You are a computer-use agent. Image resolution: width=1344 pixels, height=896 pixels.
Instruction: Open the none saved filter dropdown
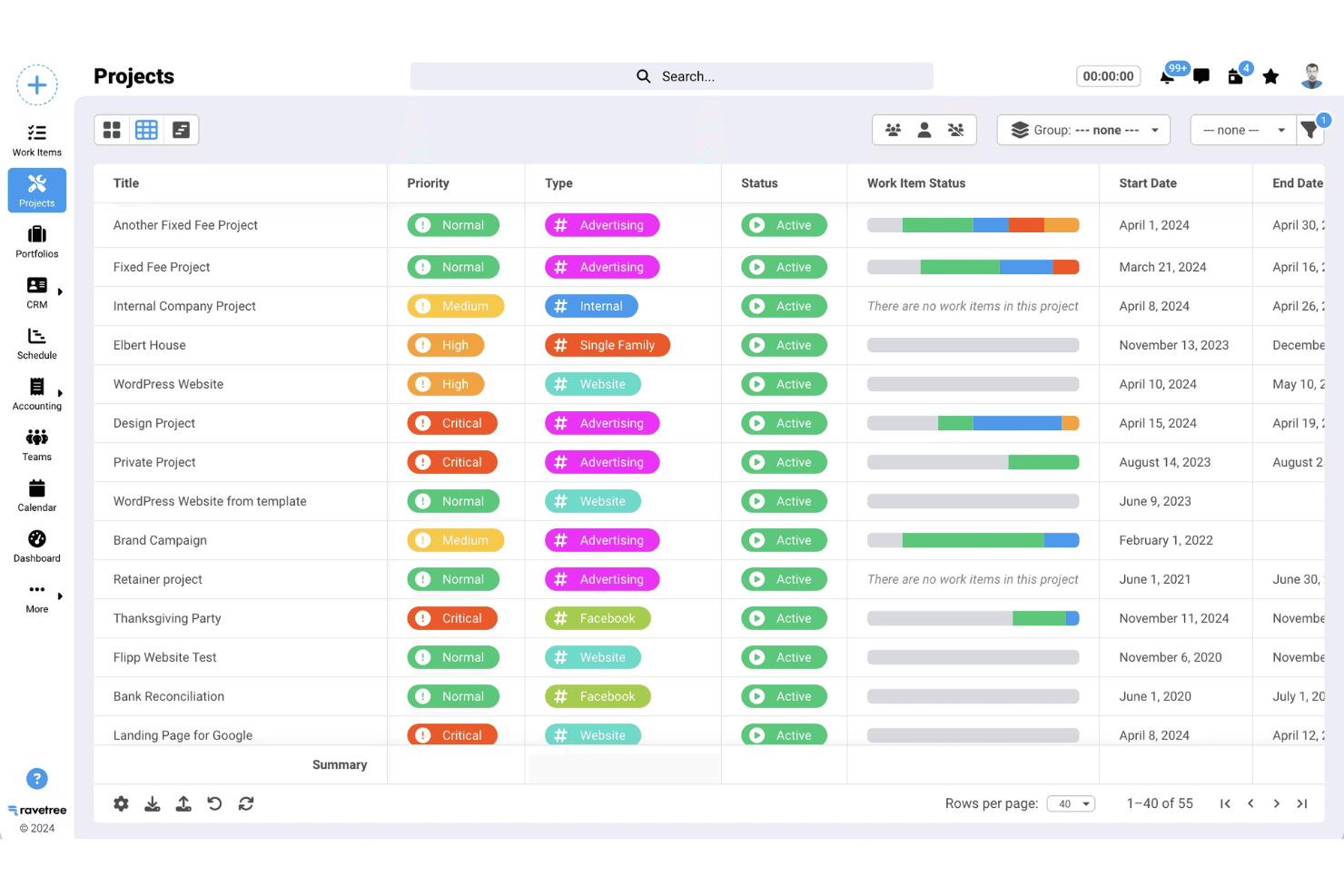[1244, 130]
